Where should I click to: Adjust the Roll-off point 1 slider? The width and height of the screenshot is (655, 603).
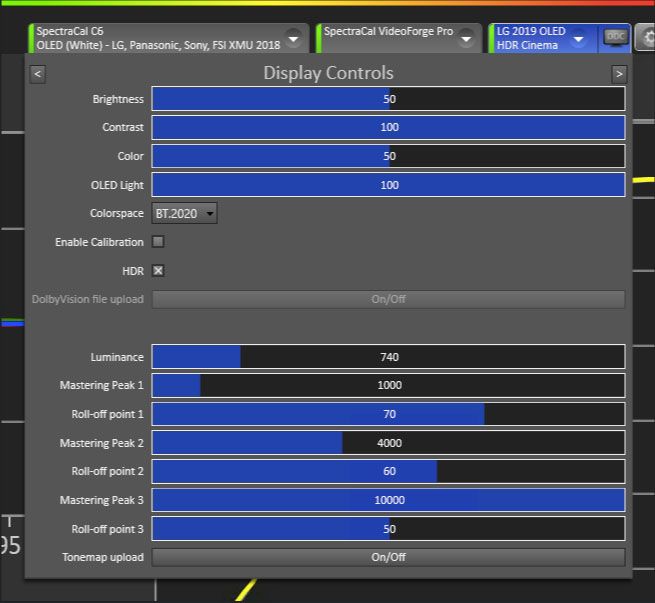[x=388, y=414]
